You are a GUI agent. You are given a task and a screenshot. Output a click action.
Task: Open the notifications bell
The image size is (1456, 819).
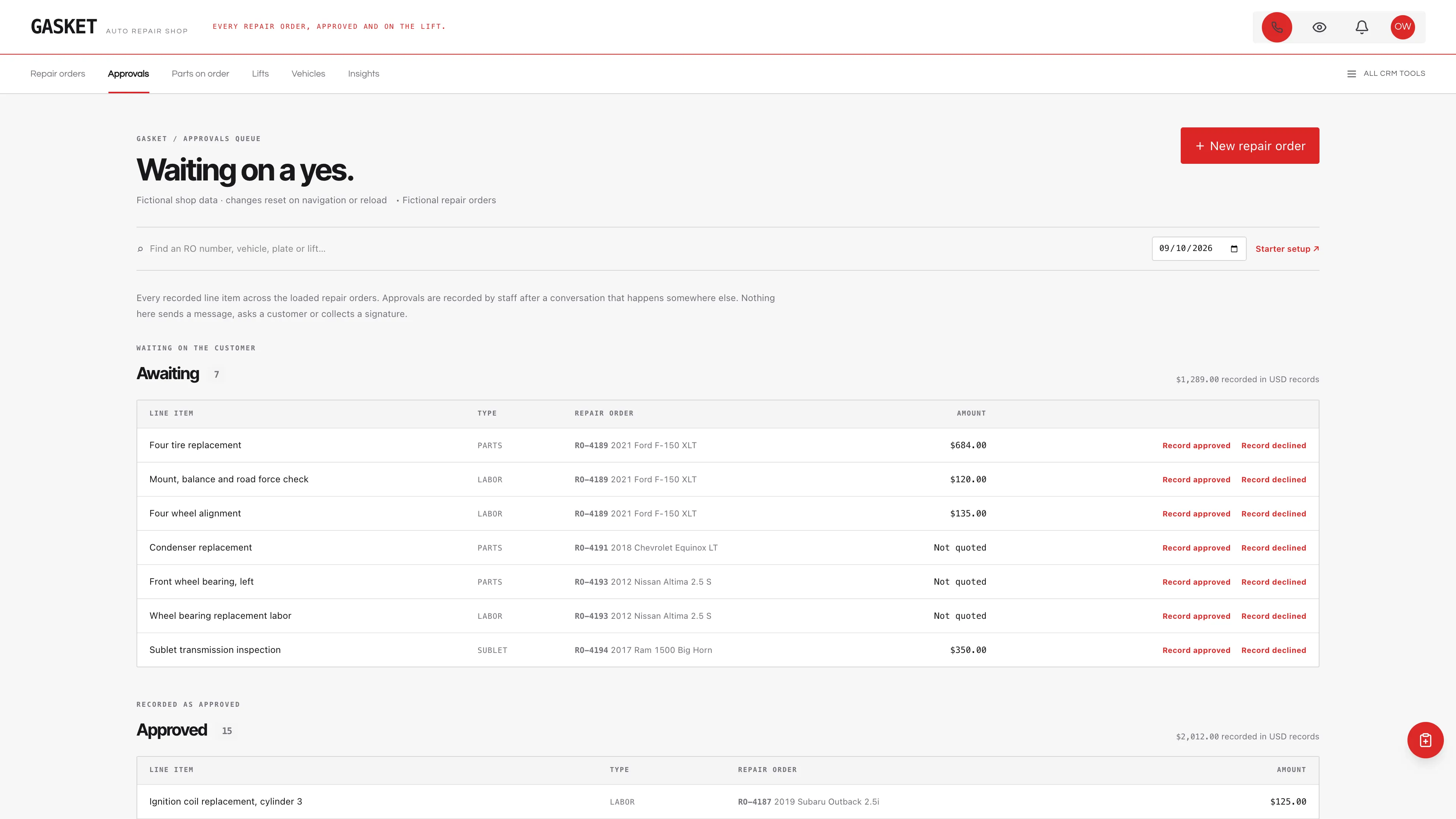[1362, 27]
